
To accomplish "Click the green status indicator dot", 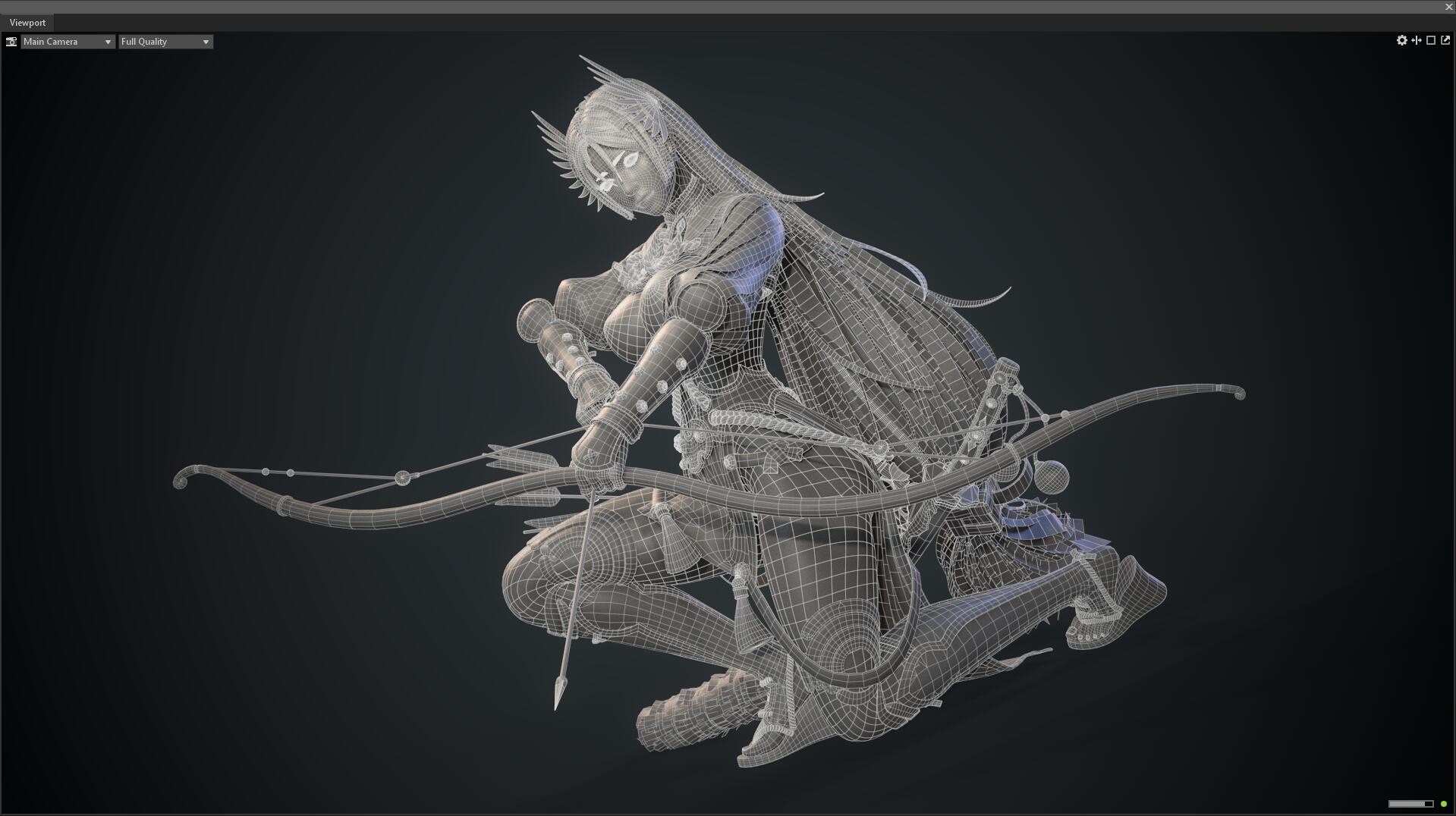I will click(x=1444, y=804).
